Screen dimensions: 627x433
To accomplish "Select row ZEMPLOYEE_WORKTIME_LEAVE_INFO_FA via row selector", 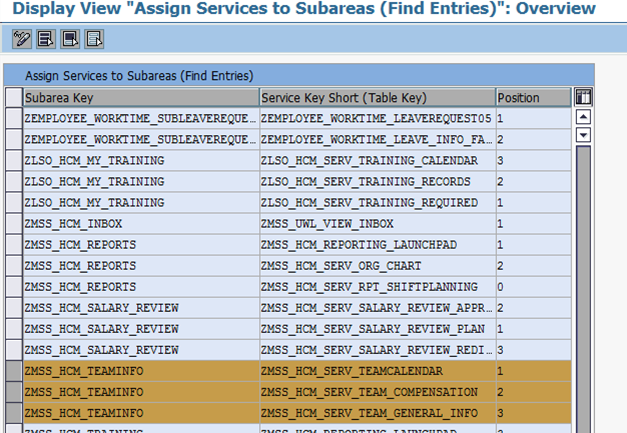I will click(x=14, y=140).
